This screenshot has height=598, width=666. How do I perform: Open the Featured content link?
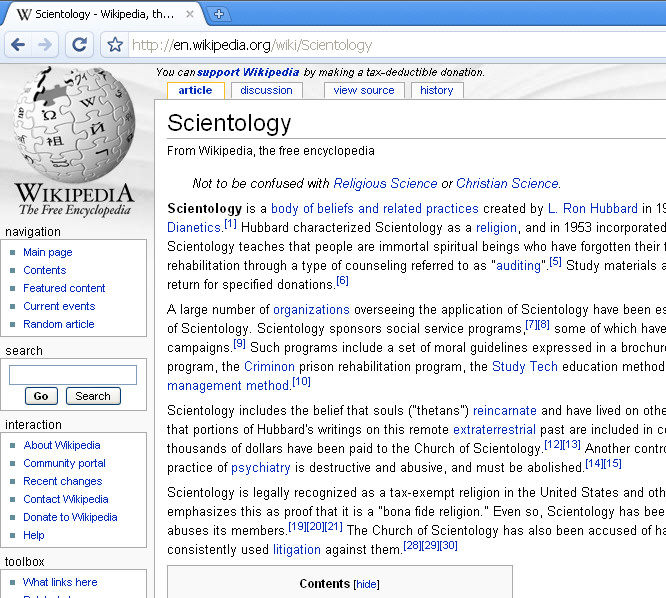pos(64,288)
